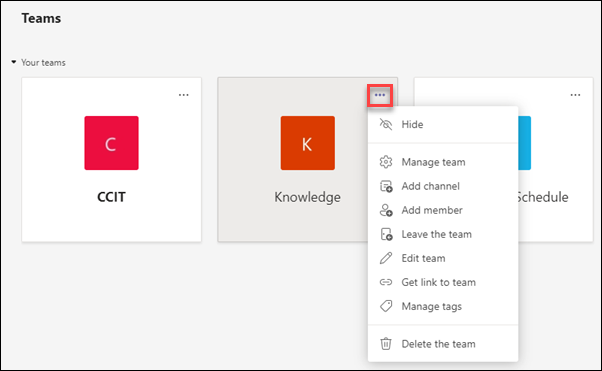Open the CCIT team red avatar
This screenshot has height=371, width=602.
[111, 143]
